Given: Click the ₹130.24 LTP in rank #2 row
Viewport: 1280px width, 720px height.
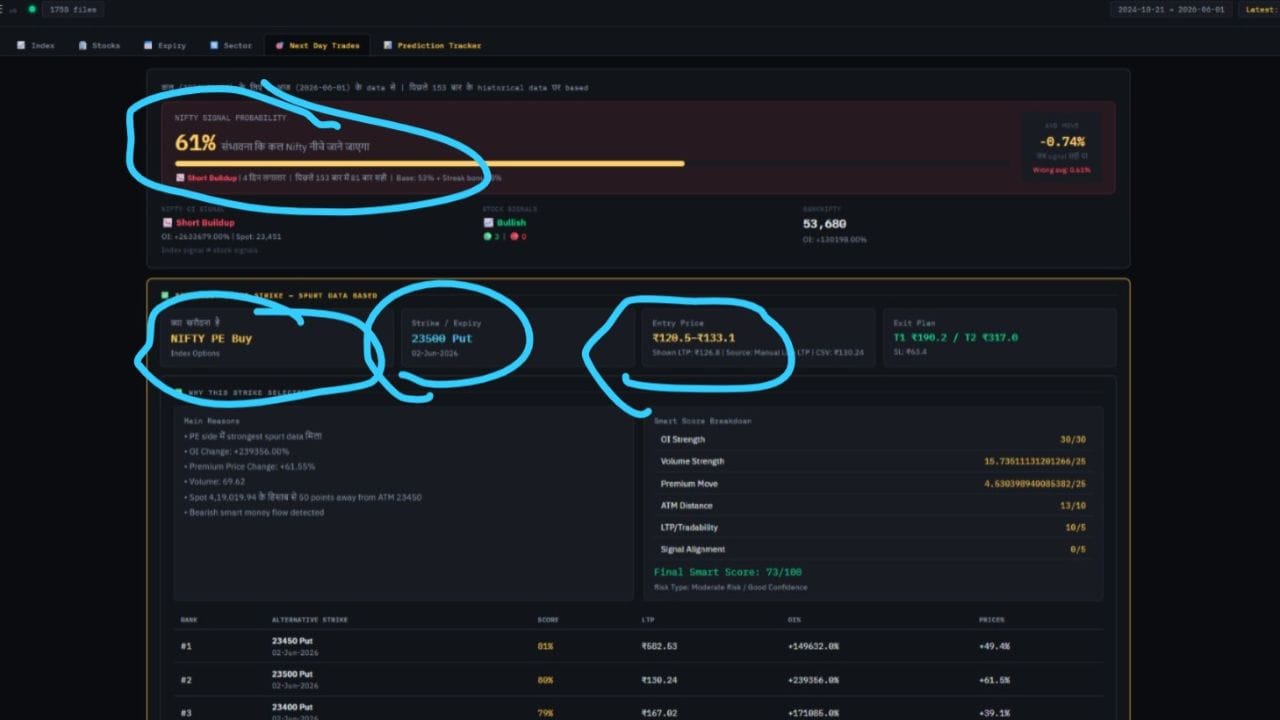Looking at the screenshot, I should point(659,680).
